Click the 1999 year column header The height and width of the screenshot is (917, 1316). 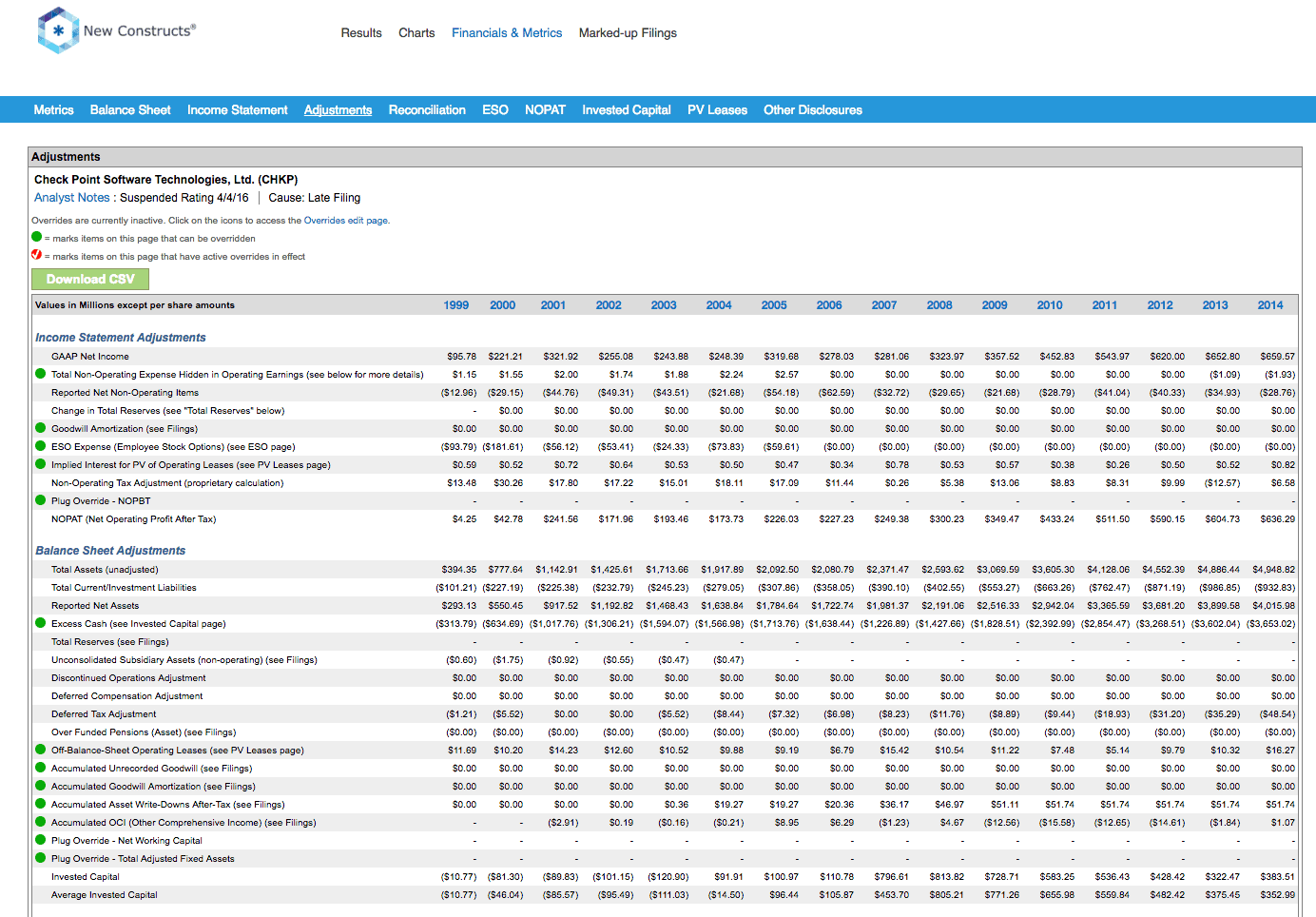pyautogui.click(x=456, y=305)
